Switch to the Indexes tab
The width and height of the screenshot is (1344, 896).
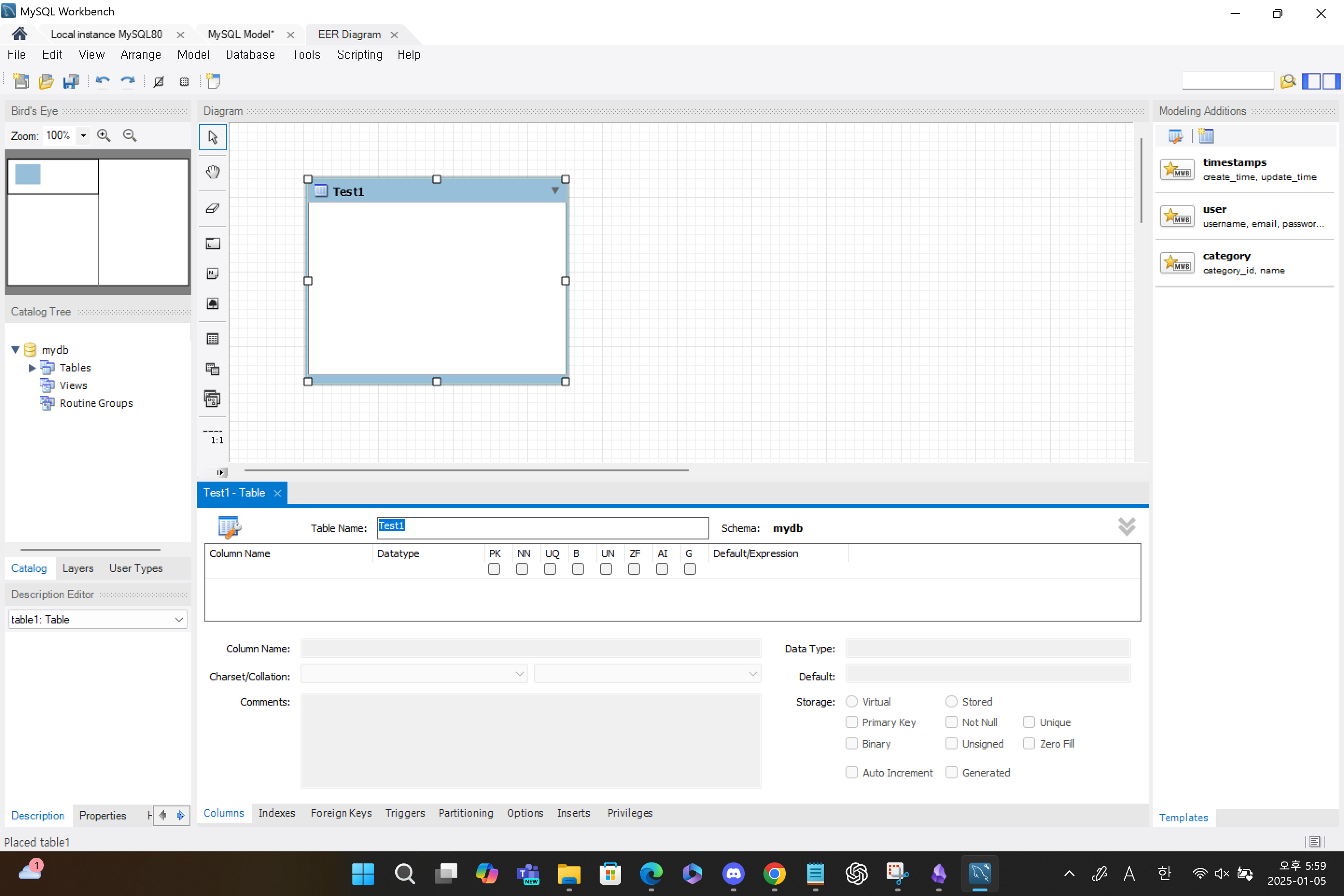point(277,812)
